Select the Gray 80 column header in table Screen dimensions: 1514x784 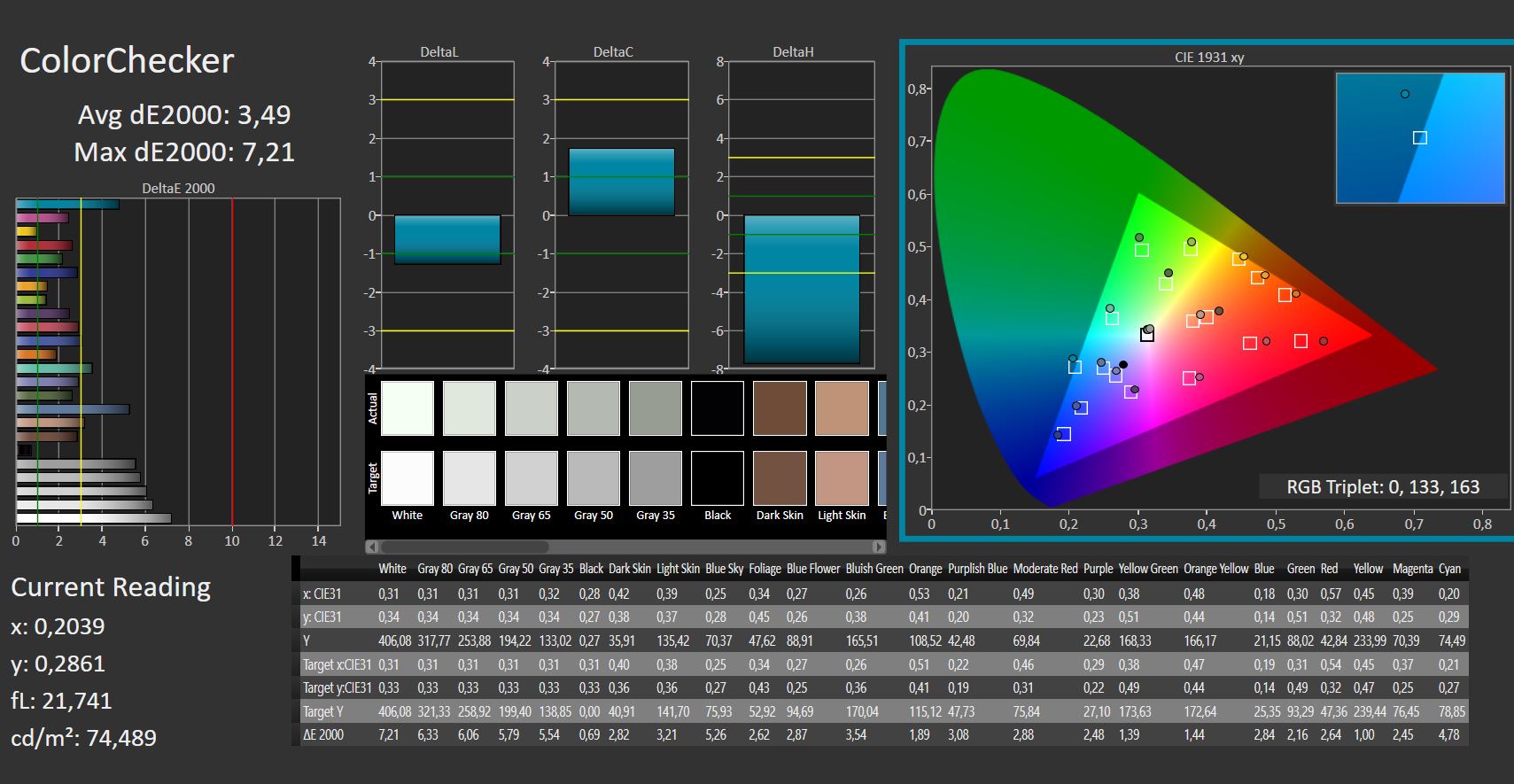click(435, 569)
